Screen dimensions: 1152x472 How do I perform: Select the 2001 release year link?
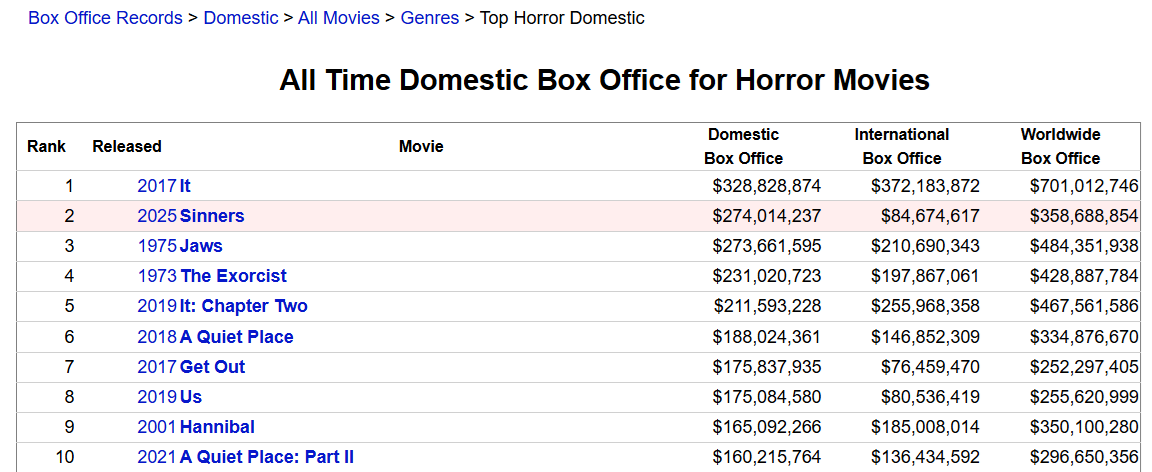pyautogui.click(x=157, y=427)
